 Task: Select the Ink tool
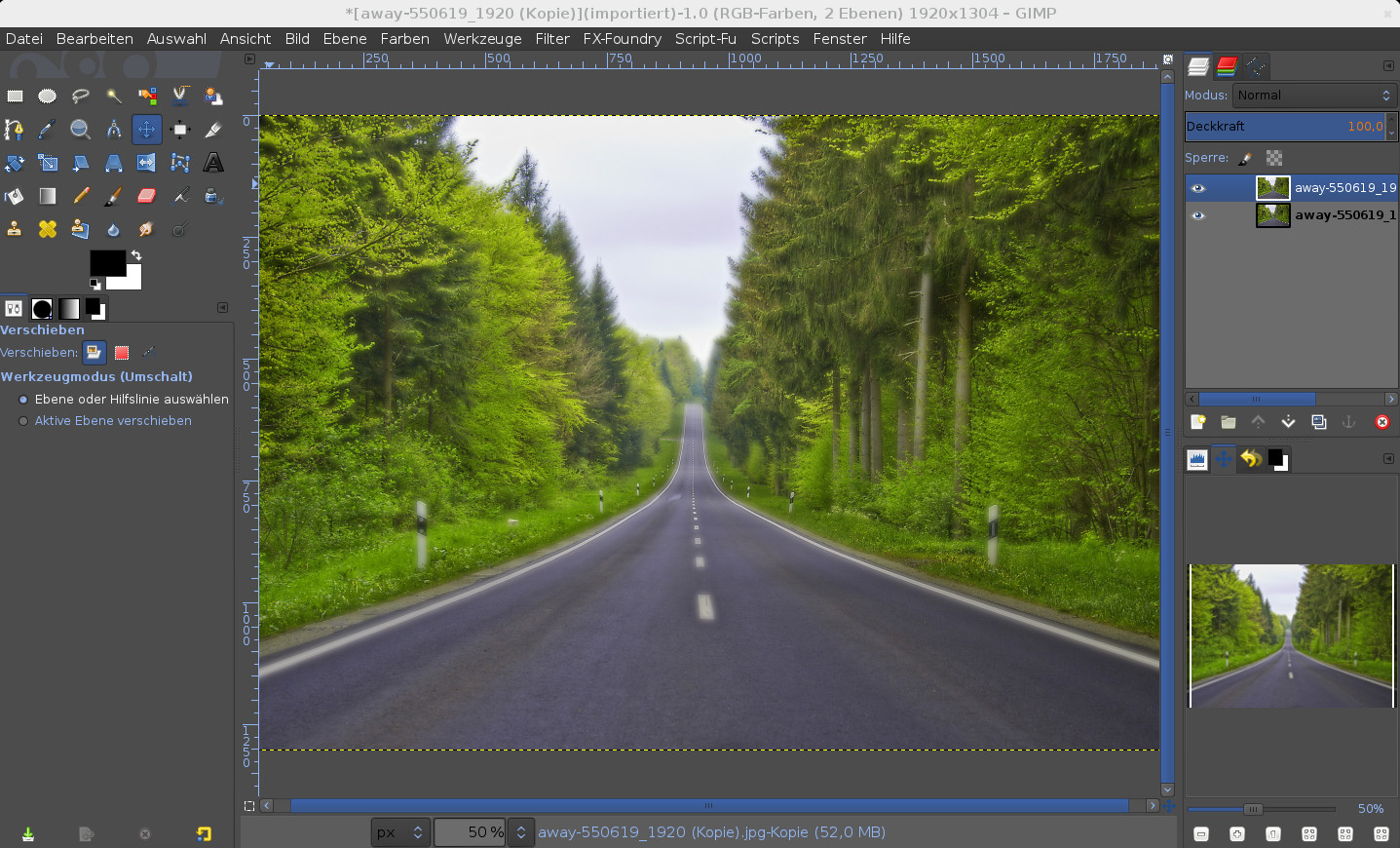tap(213, 196)
